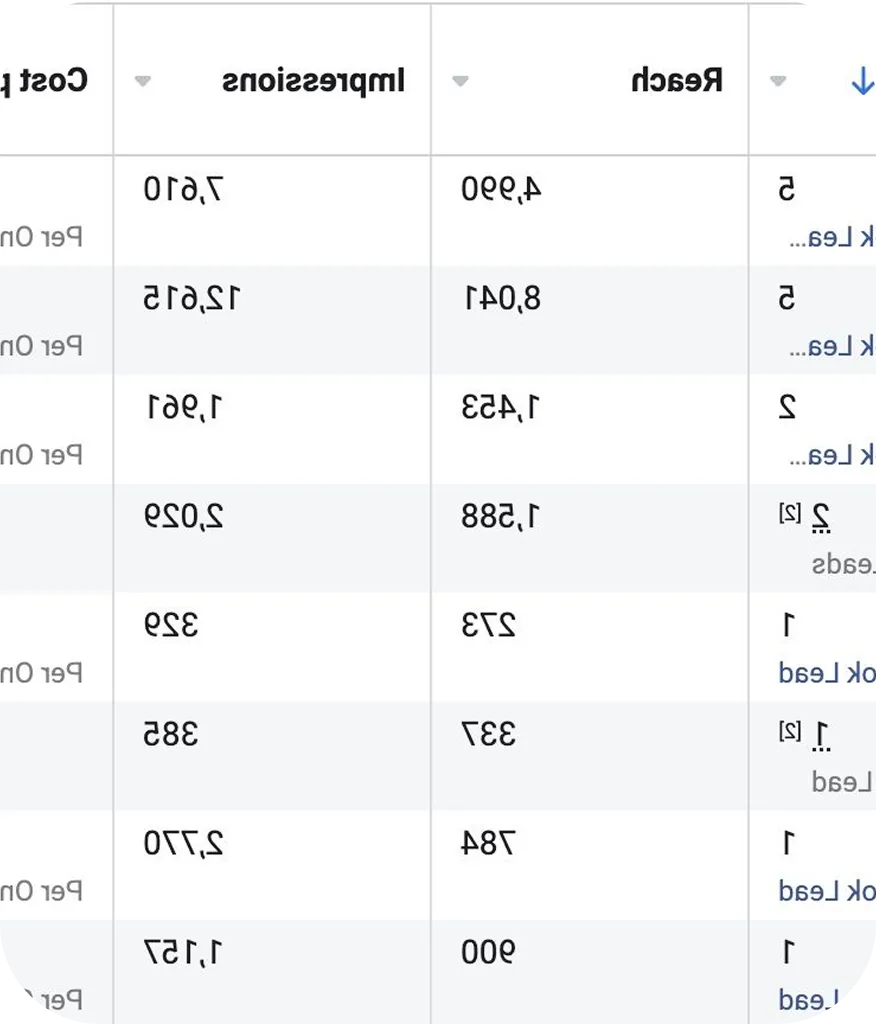
Task: Click the underlined result 1 in the 385 impressions row
Action: pyautogui.click(x=821, y=736)
